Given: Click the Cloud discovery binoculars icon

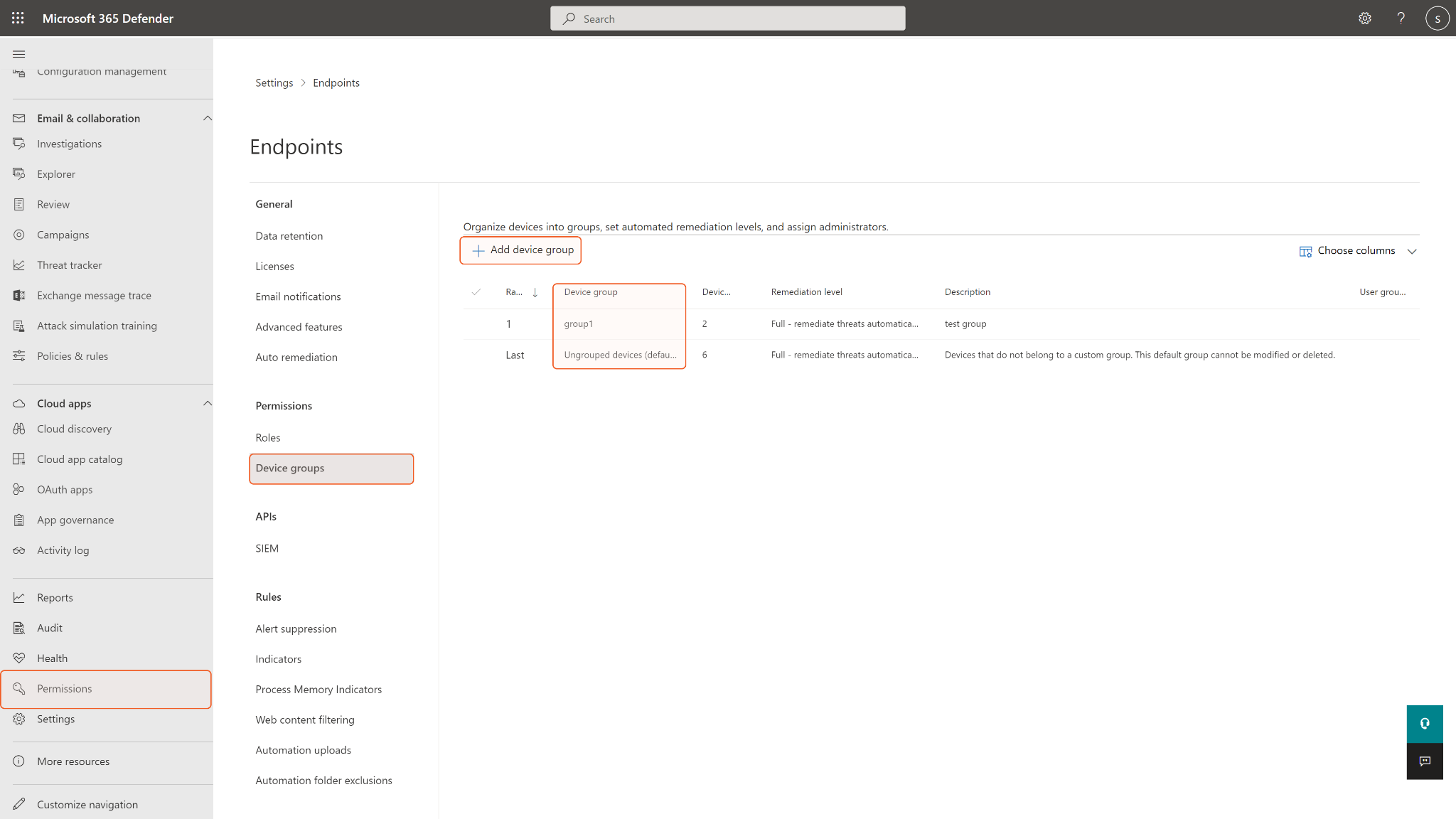Looking at the screenshot, I should 19,429.
